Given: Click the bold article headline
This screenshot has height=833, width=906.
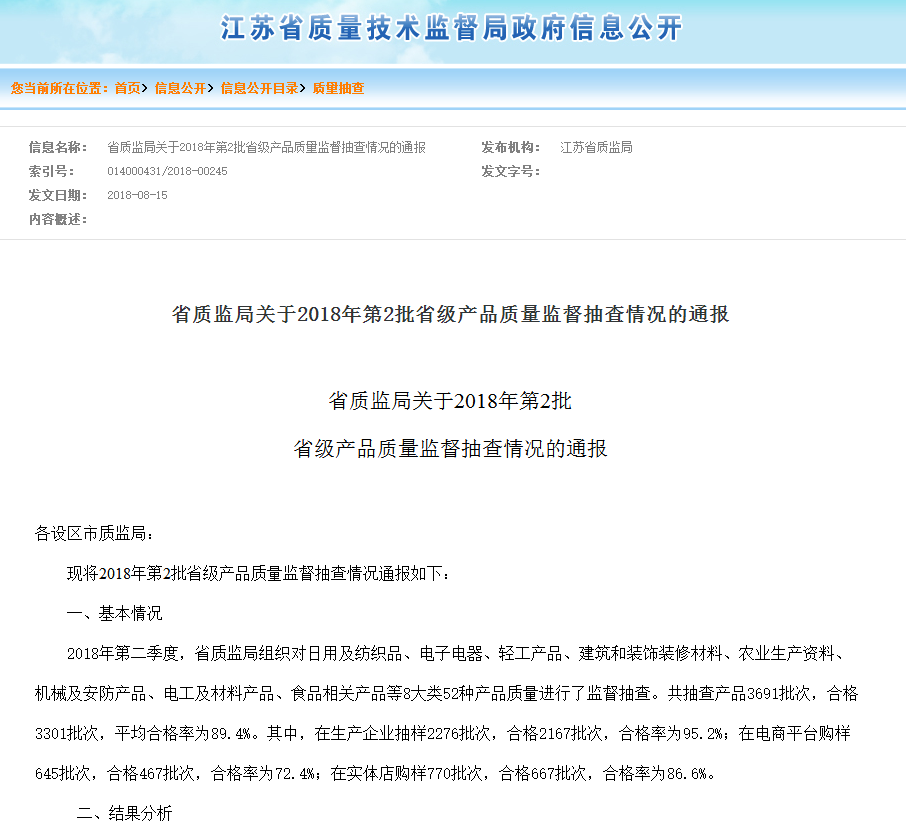Looking at the screenshot, I should point(451,315).
